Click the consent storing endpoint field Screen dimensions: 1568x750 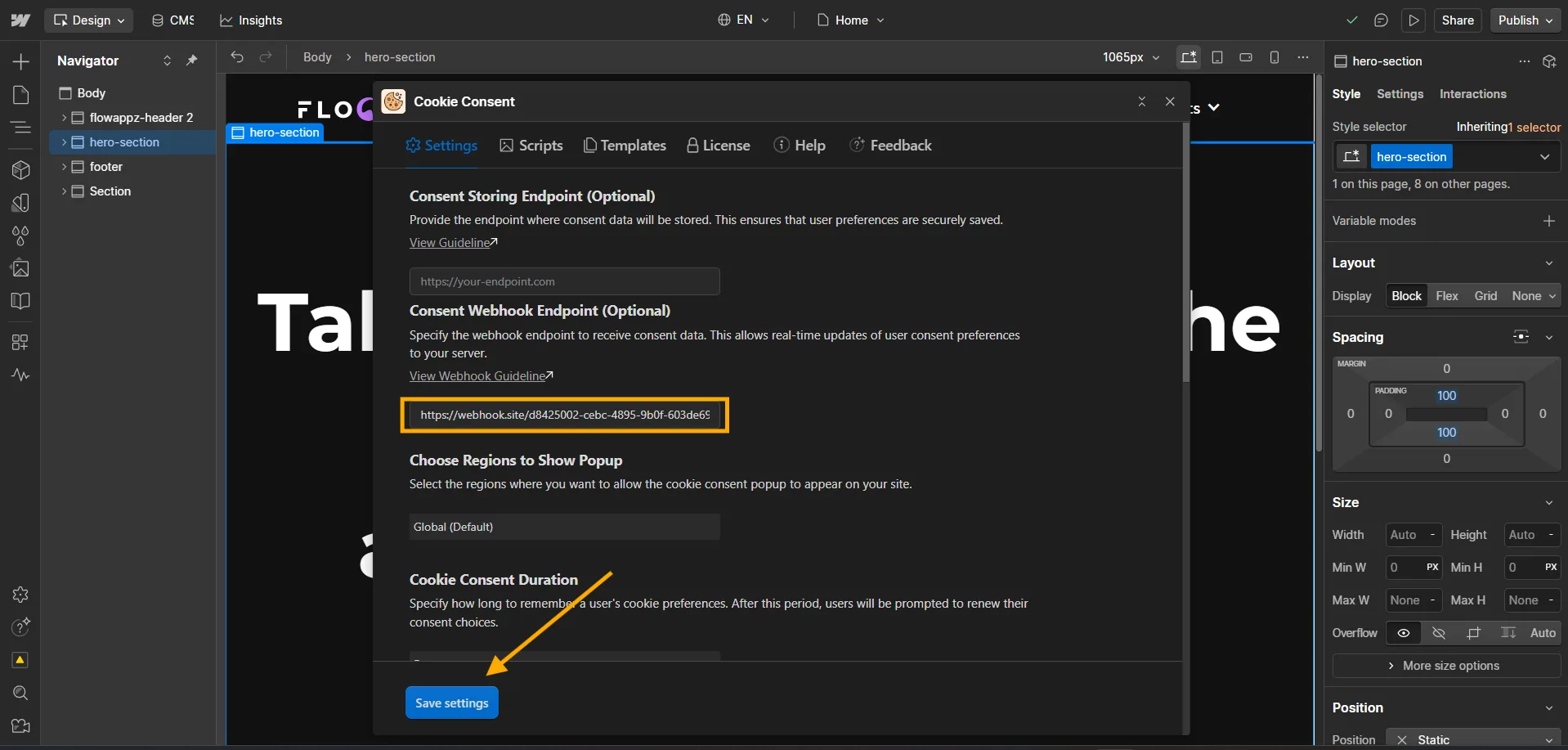click(564, 281)
